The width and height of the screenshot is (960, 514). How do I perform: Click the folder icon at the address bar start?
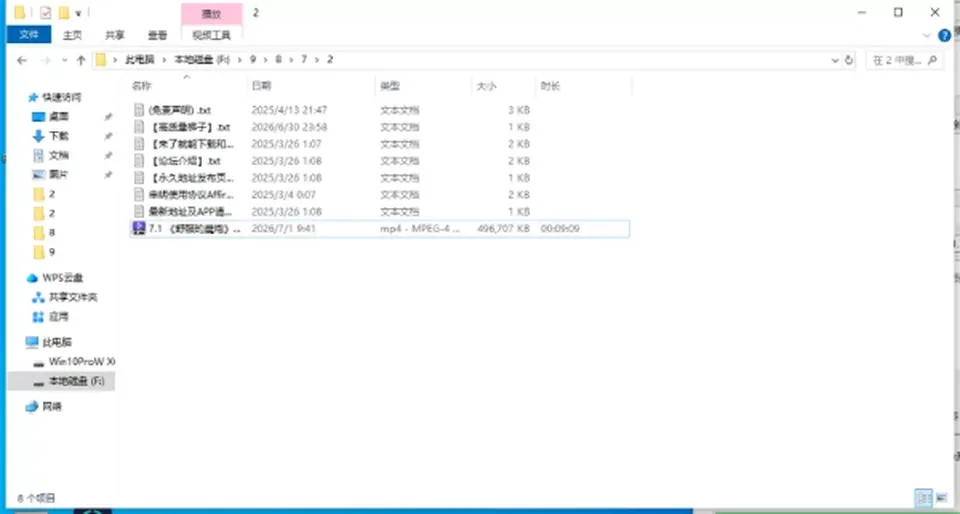(x=101, y=59)
